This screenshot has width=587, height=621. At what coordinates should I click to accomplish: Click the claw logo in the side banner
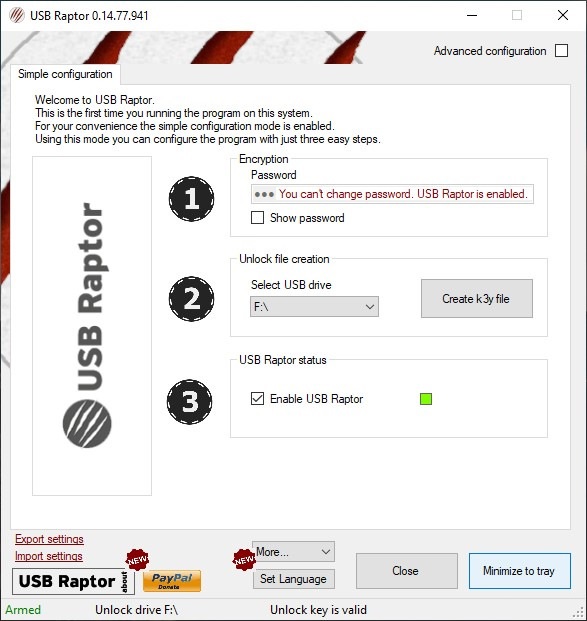click(x=87, y=424)
